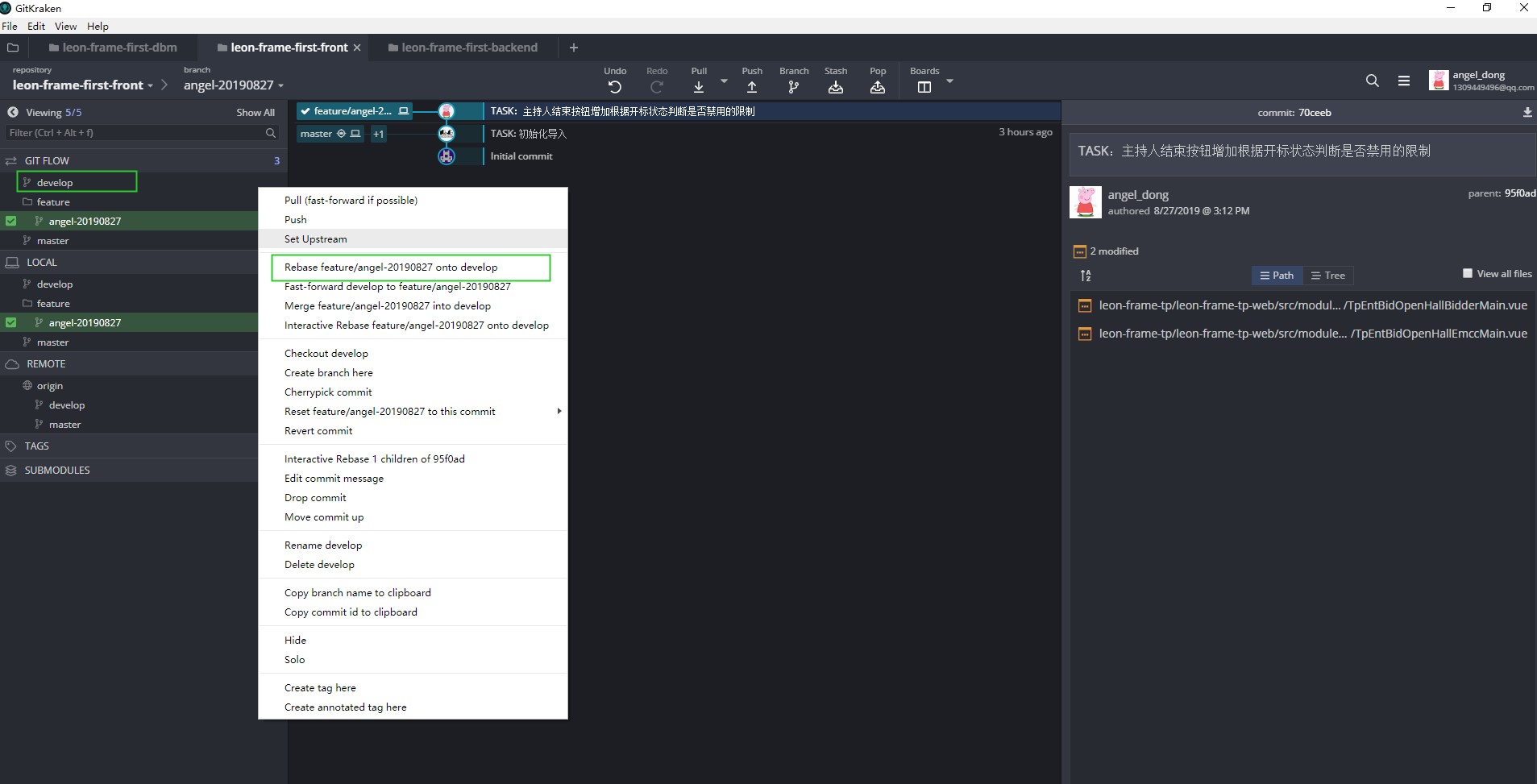The image size is (1537, 784).
Task: Select Rebase feature/angel-20190827 onto develop
Action: click(391, 268)
